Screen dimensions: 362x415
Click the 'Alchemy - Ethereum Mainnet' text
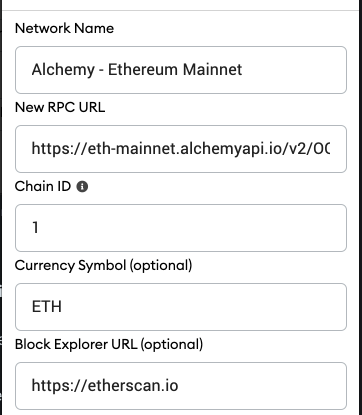(137, 70)
